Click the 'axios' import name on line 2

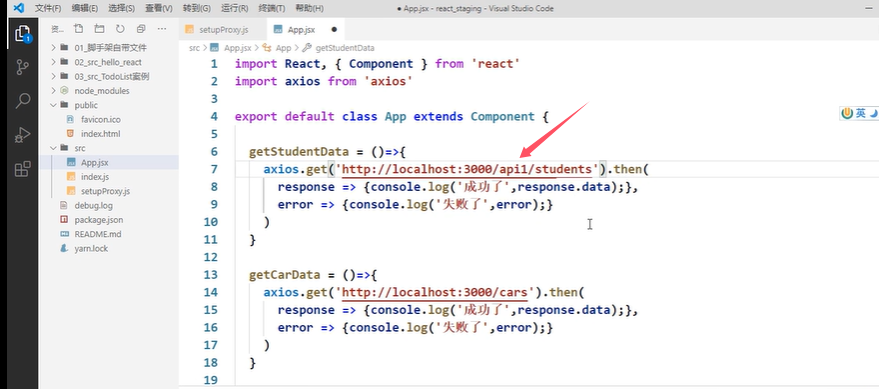coord(302,81)
